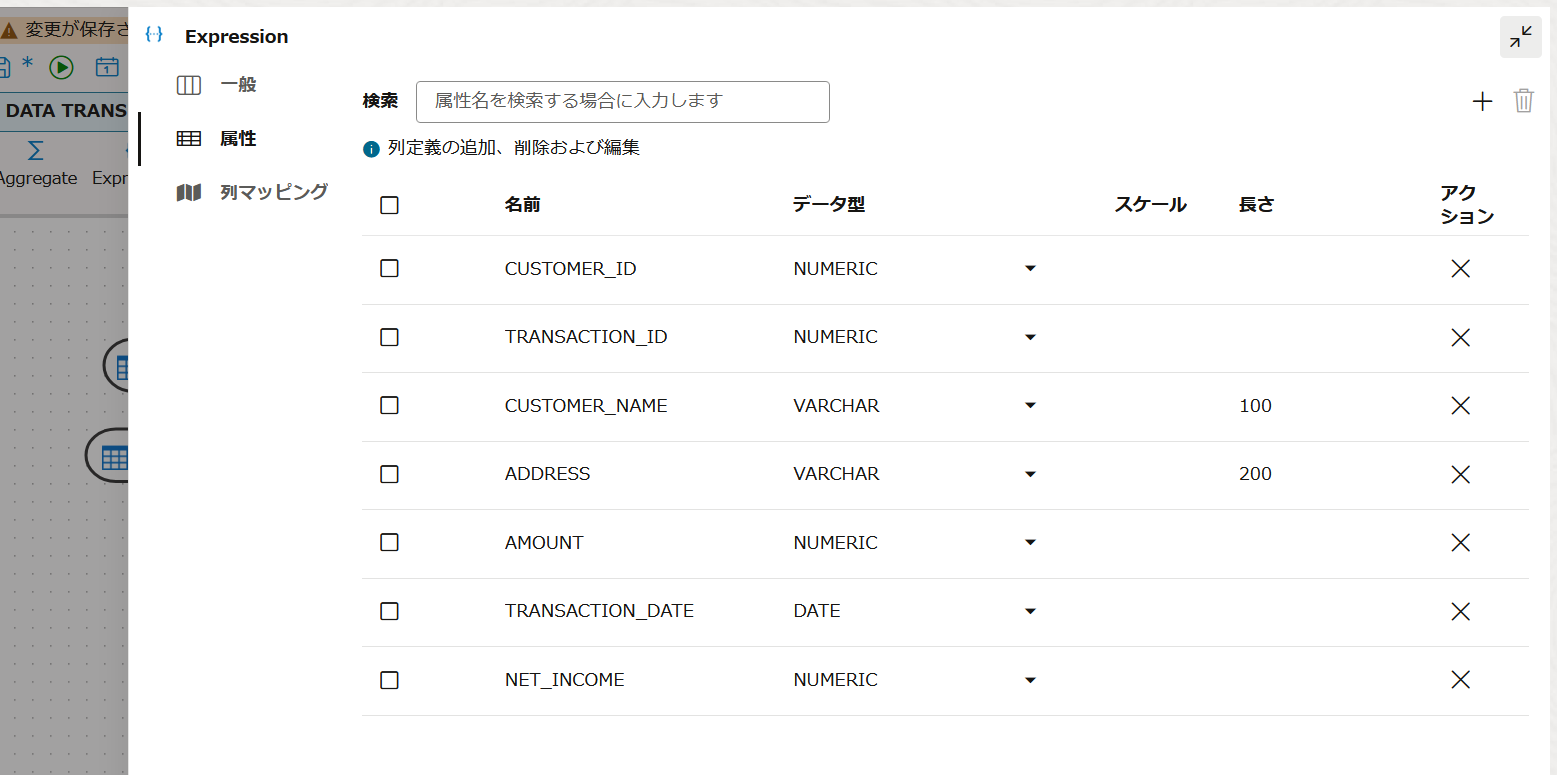Remove the AMOUNT row using its X
The width and height of the screenshot is (1557, 775).
[x=1460, y=542]
